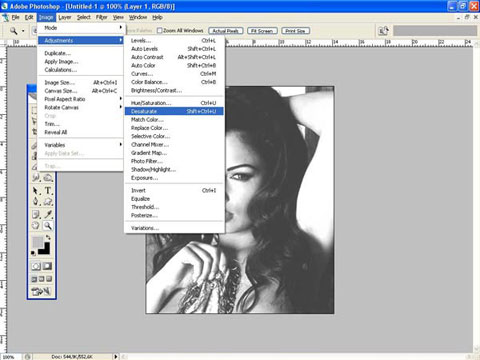
Task: Choose Image Size... menu item
Action: point(80,82)
